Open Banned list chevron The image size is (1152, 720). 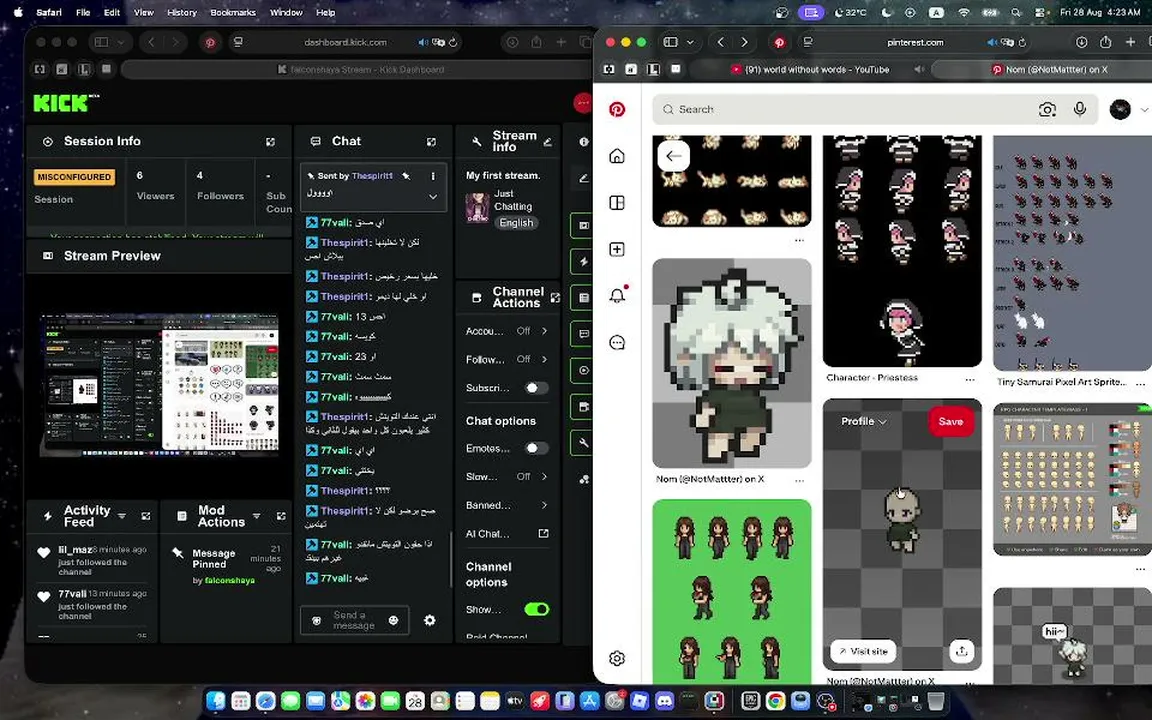point(544,505)
